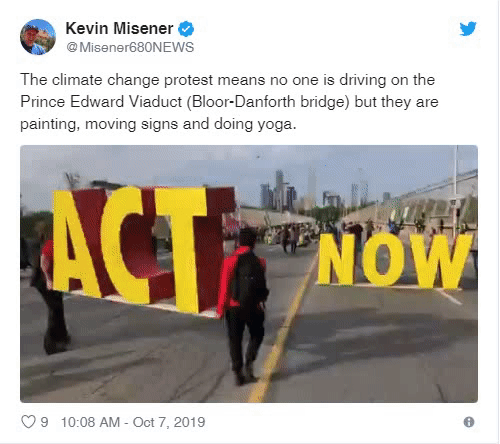
Task: Click the like count number 9
Action: click(x=44, y=422)
